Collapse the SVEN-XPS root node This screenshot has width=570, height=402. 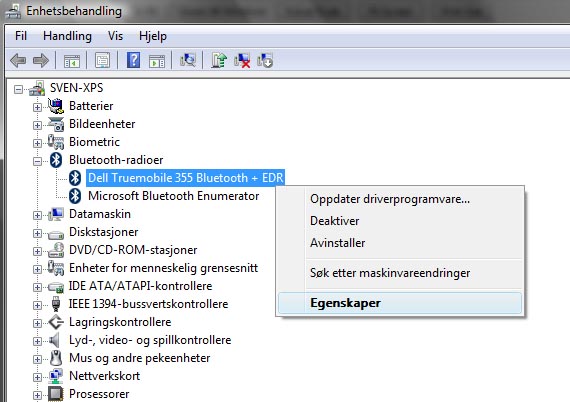pos(18,89)
